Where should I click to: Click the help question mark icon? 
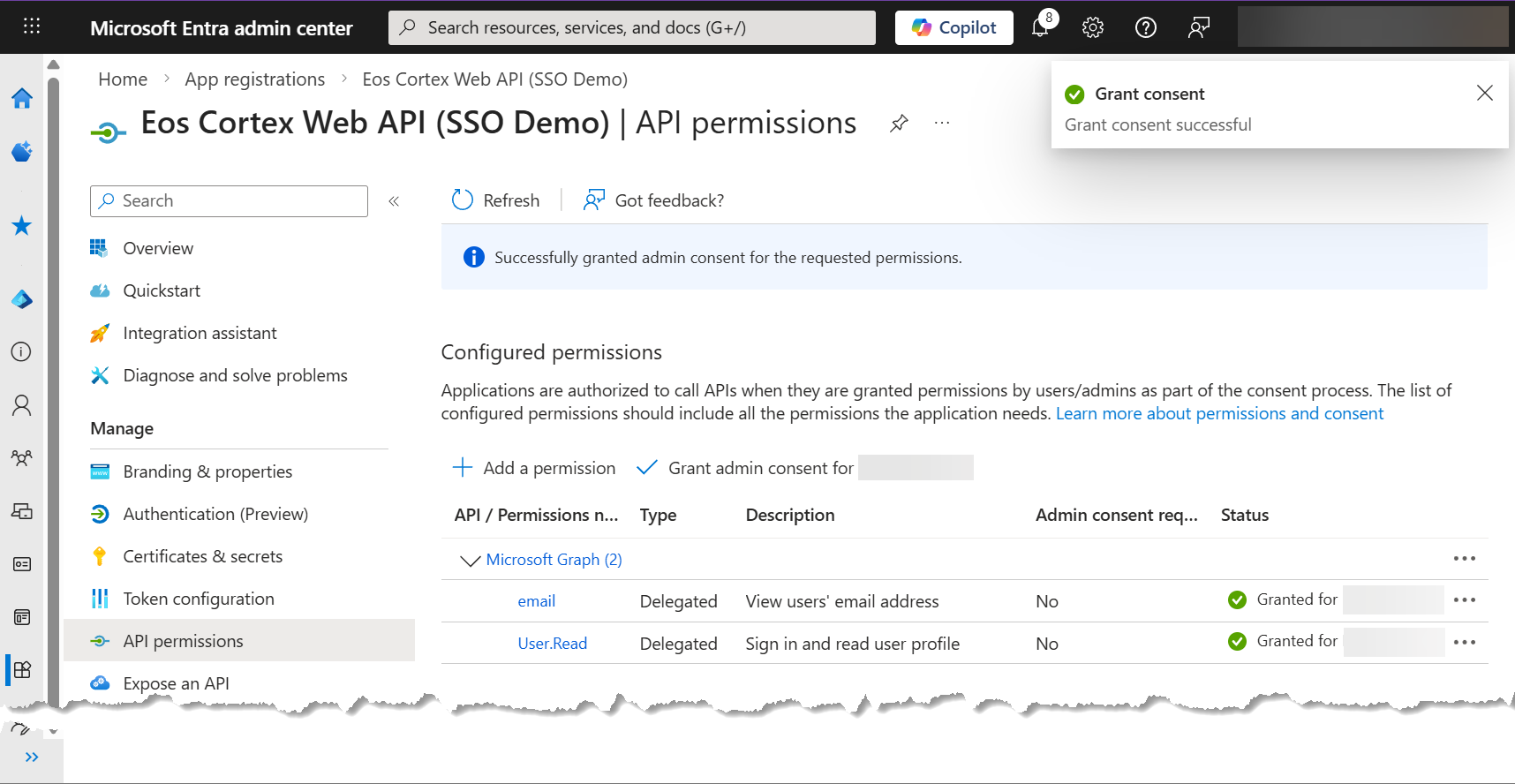[x=1146, y=28]
